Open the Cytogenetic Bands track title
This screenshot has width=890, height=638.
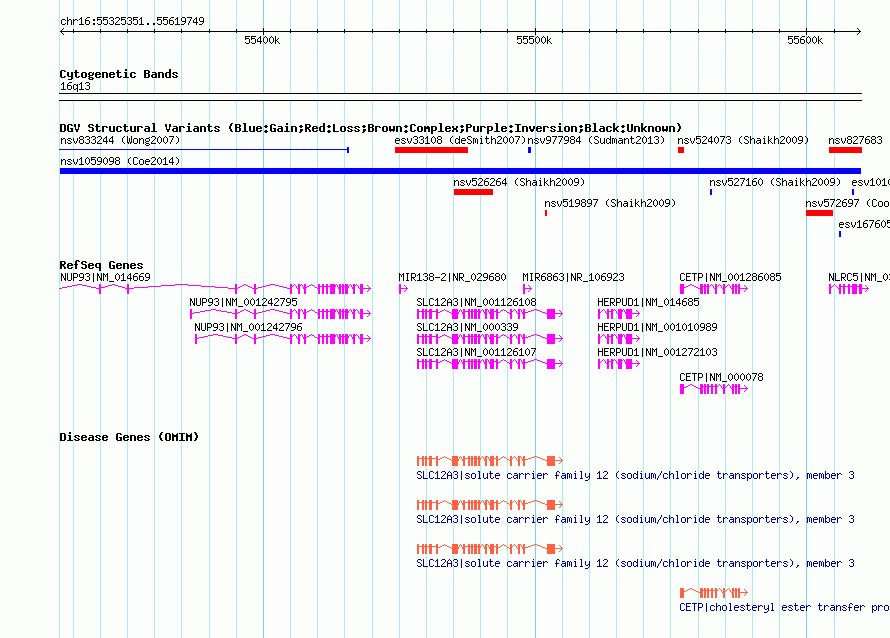pyautogui.click(x=119, y=74)
